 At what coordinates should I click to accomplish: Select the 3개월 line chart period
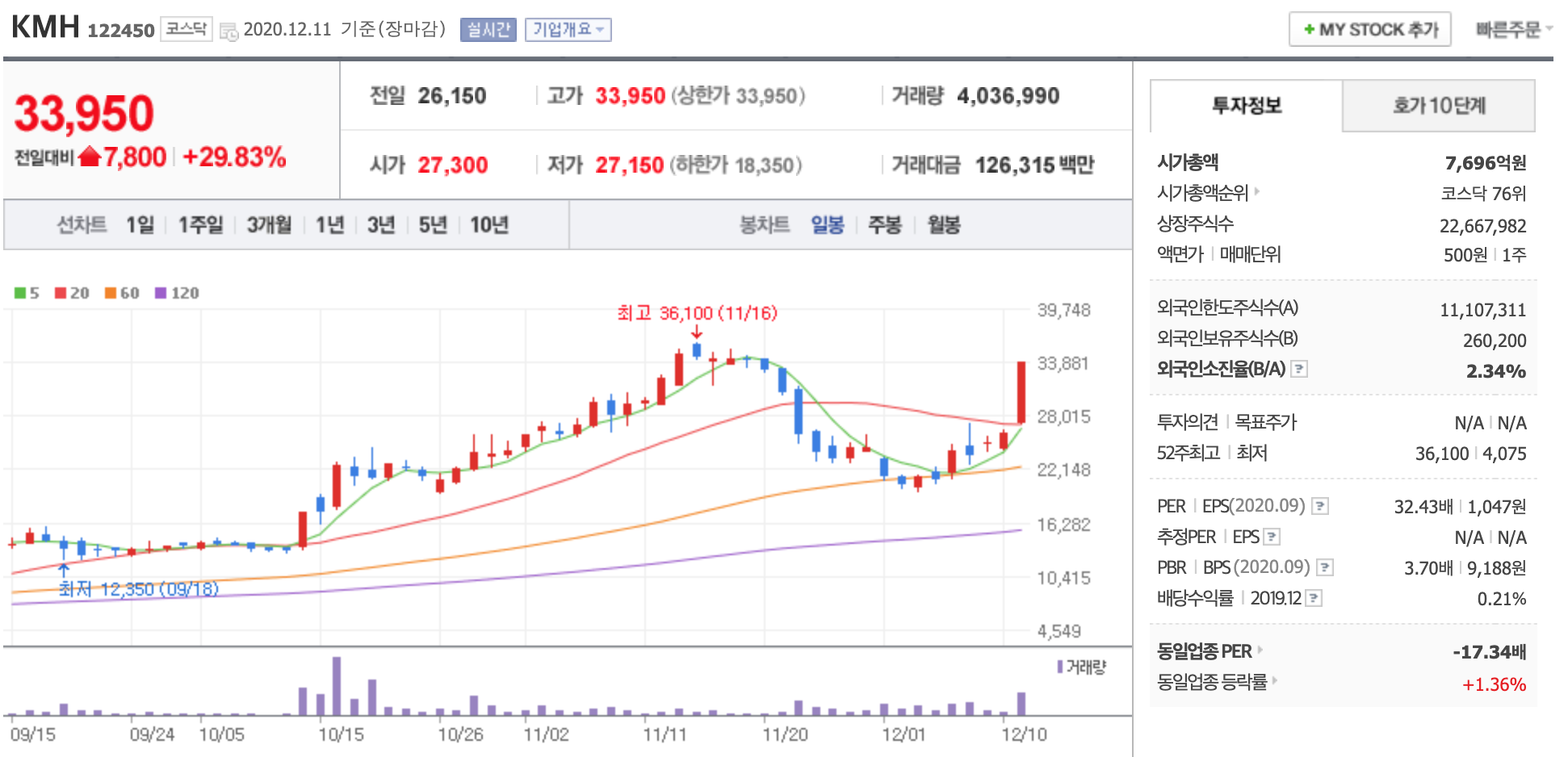269,224
